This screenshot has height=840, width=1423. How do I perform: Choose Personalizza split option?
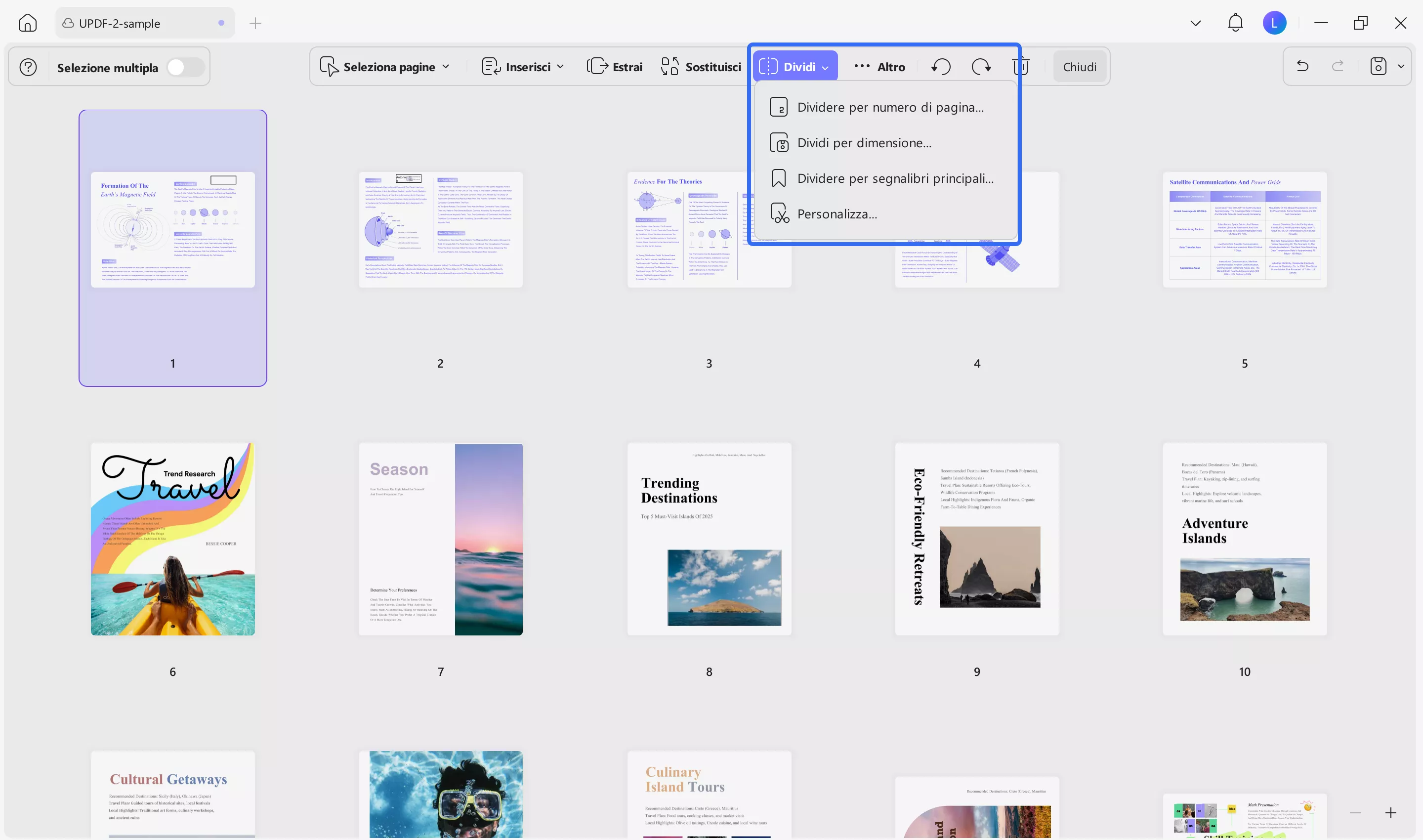(837, 214)
